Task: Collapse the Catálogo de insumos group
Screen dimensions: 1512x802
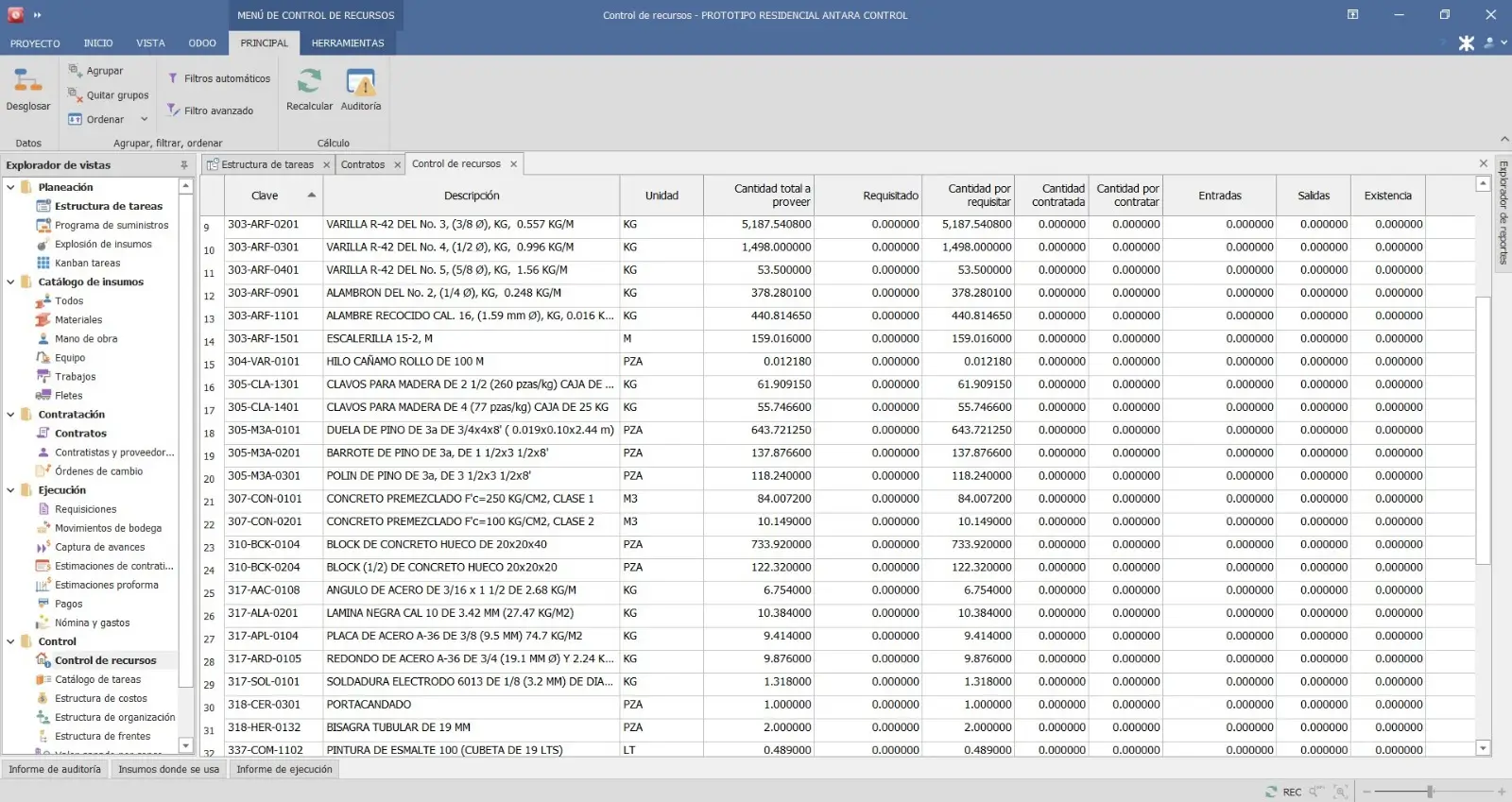Action: (x=10, y=282)
